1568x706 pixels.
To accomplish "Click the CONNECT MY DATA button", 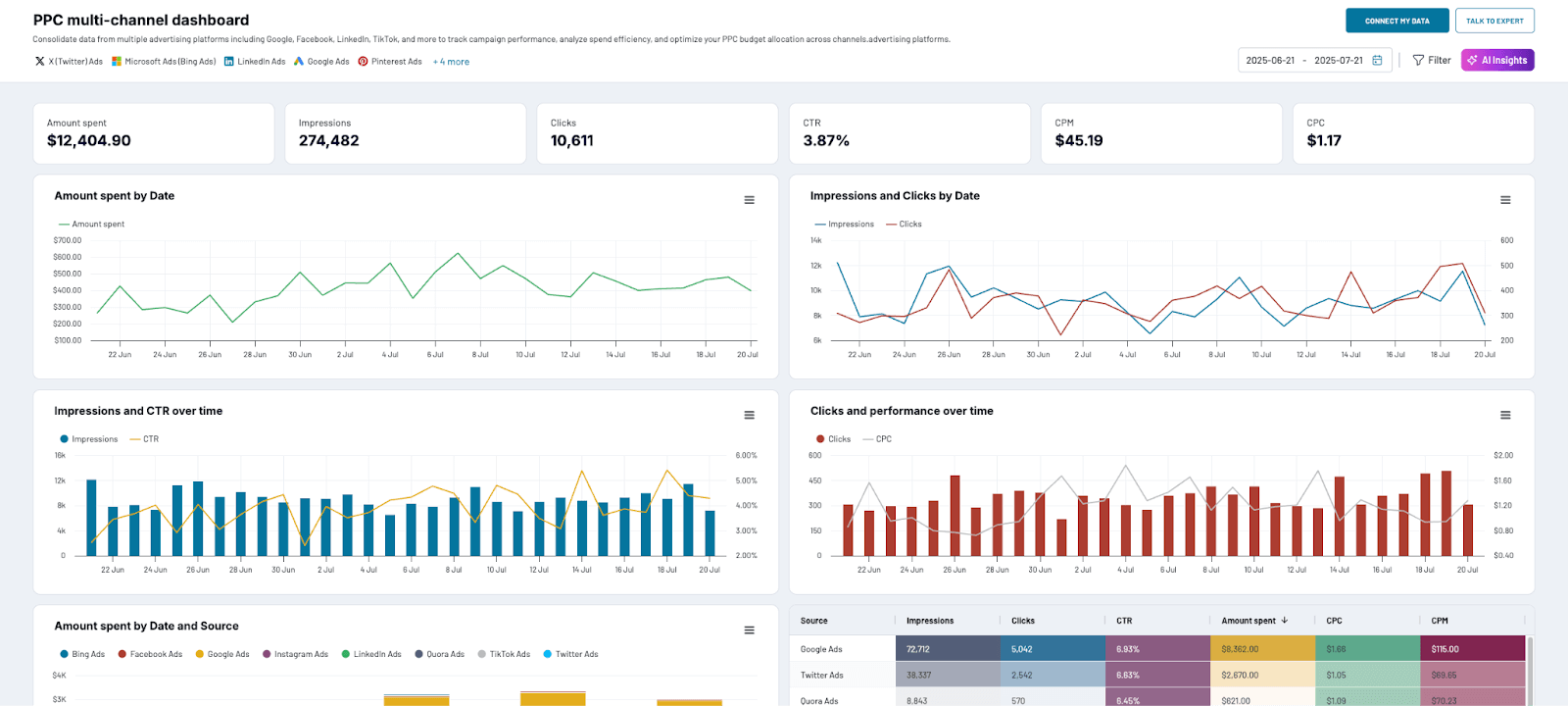I will [1396, 21].
